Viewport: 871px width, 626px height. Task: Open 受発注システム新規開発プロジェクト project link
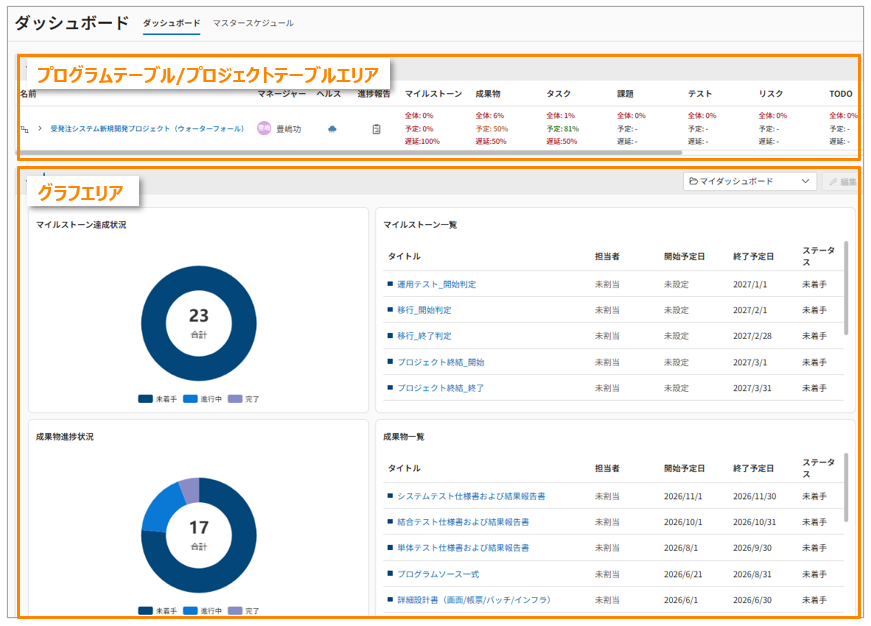pos(147,129)
